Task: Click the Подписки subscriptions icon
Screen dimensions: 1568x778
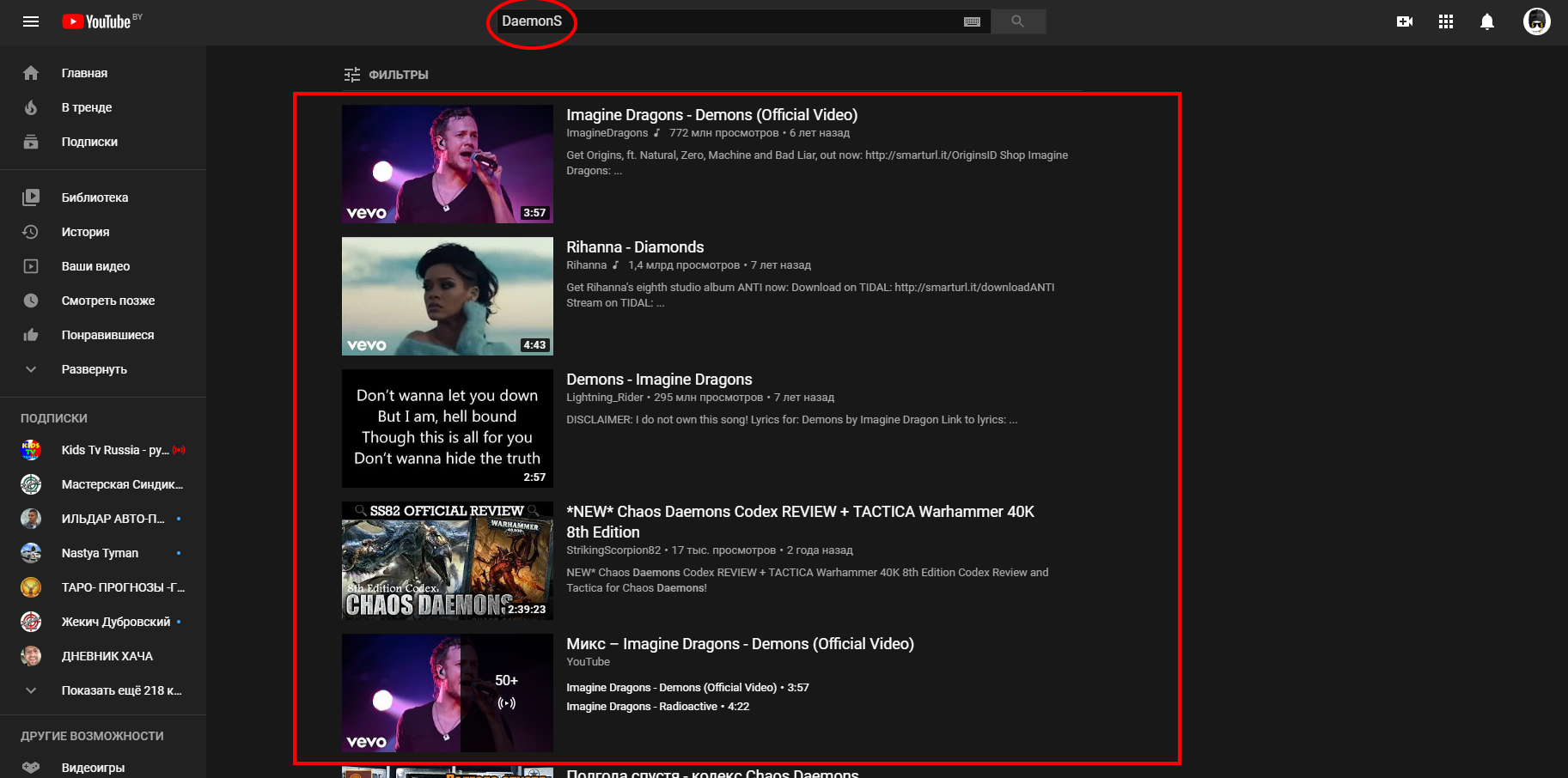Action: pos(31,142)
